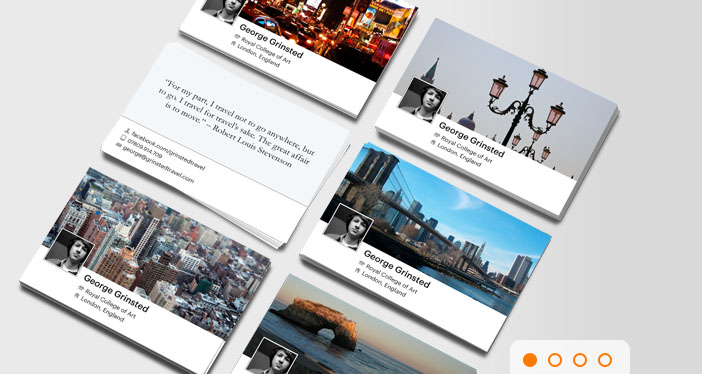Click the envelope icon beside george@grinstedtravel.com
This screenshot has height=374, width=702.
coord(118,145)
